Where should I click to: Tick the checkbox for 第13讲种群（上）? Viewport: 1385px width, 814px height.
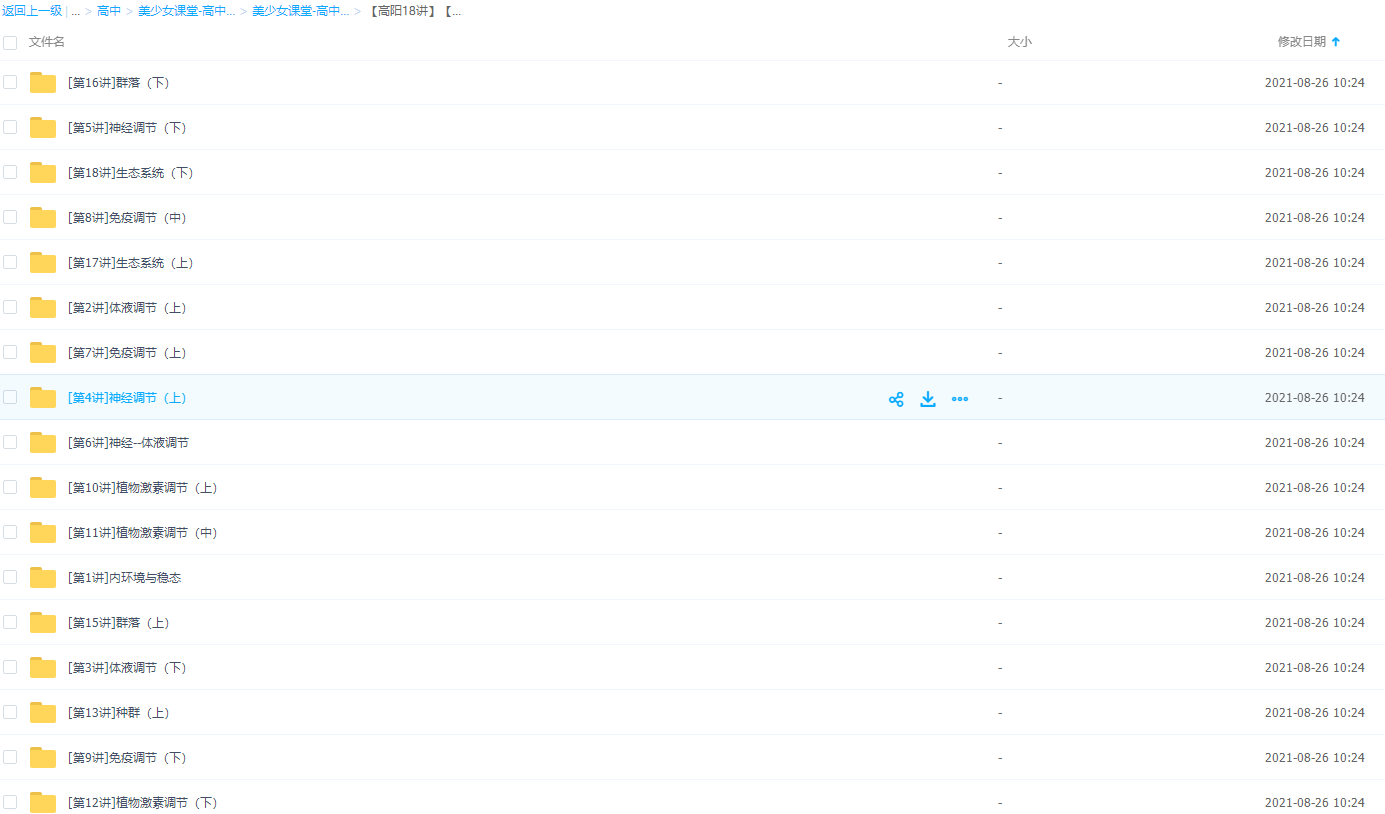click(10, 712)
